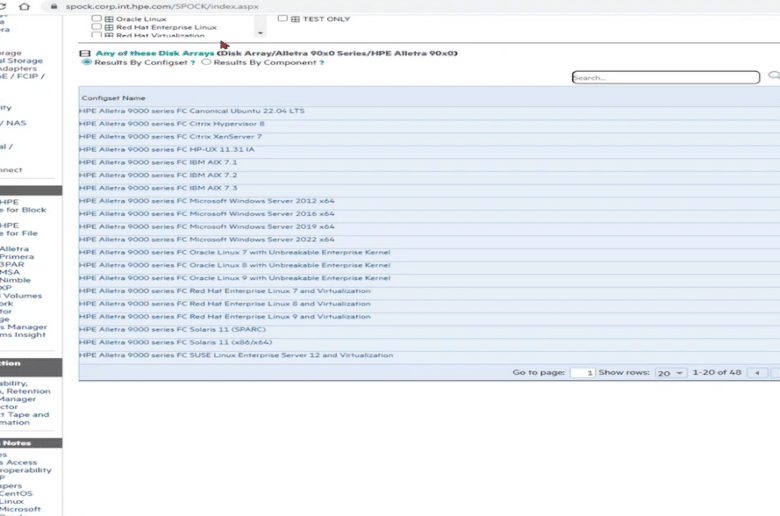Click the Go to page number field
Viewport: 780px width, 516px height.
click(x=583, y=373)
